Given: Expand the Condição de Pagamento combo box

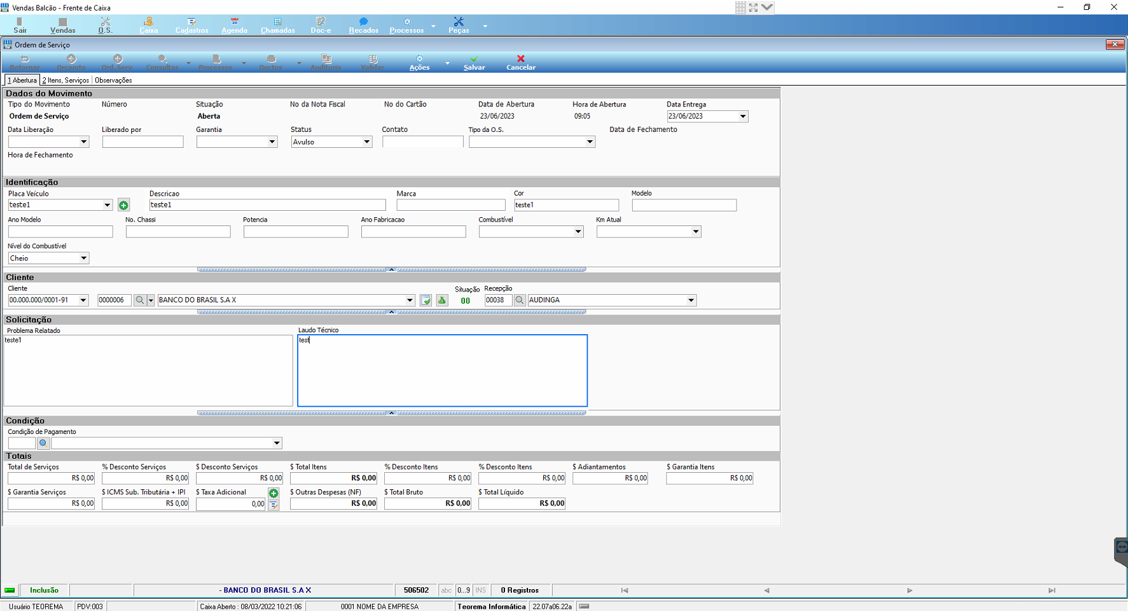Looking at the screenshot, I should point(276,443).
